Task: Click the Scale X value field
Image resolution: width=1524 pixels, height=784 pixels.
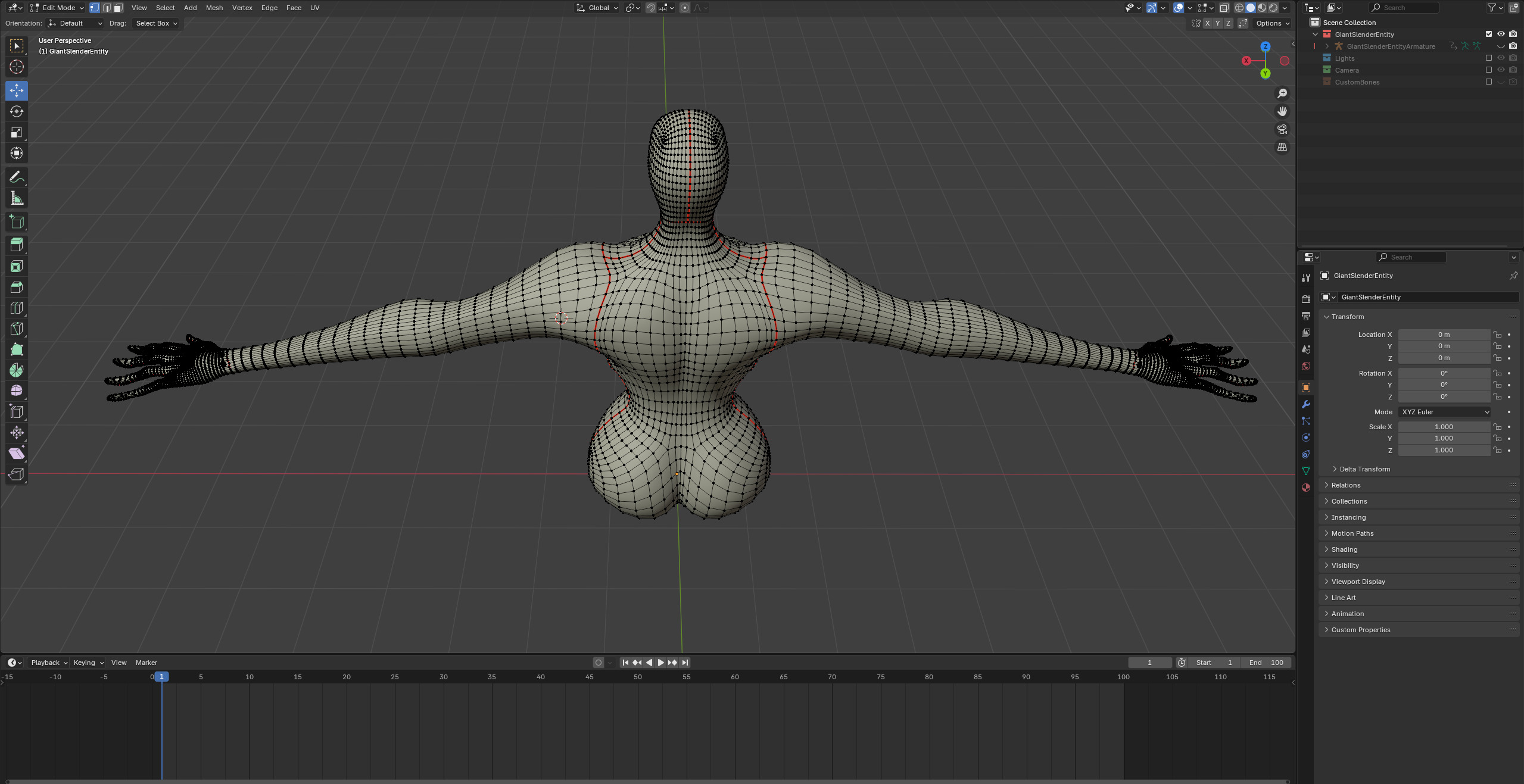Action: tap(1444, 427)
